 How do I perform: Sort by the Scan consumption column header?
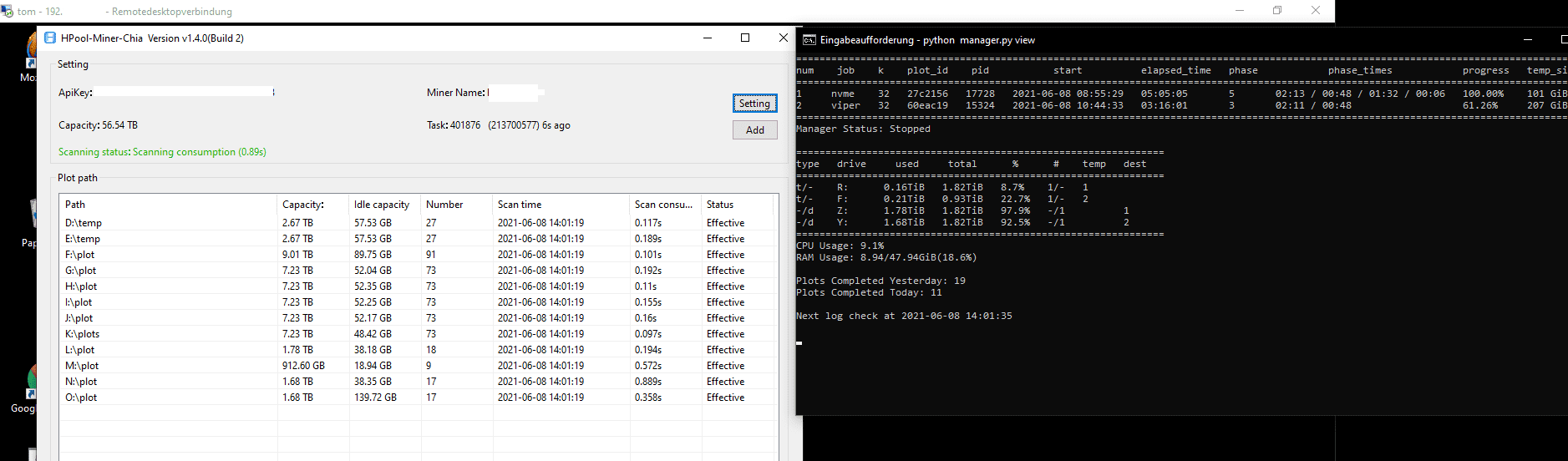click(665, 205)
